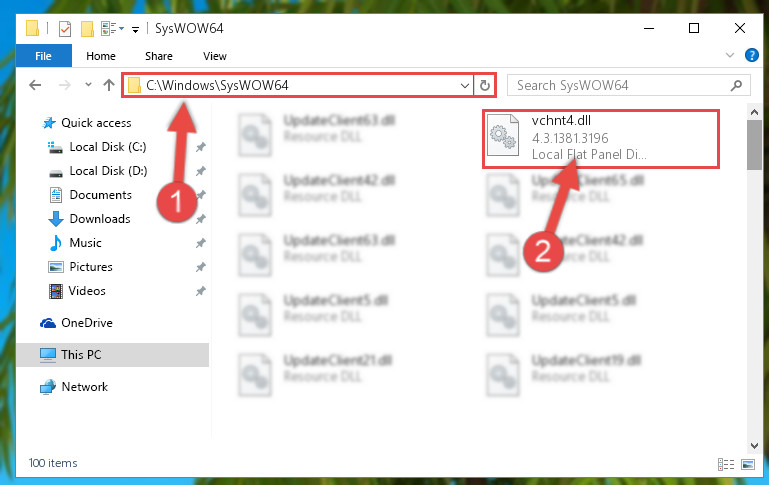Image resolution: width=769 pixels, height=485 pixels.
Task: Open the File menu tab
Action: pos(43,56)
